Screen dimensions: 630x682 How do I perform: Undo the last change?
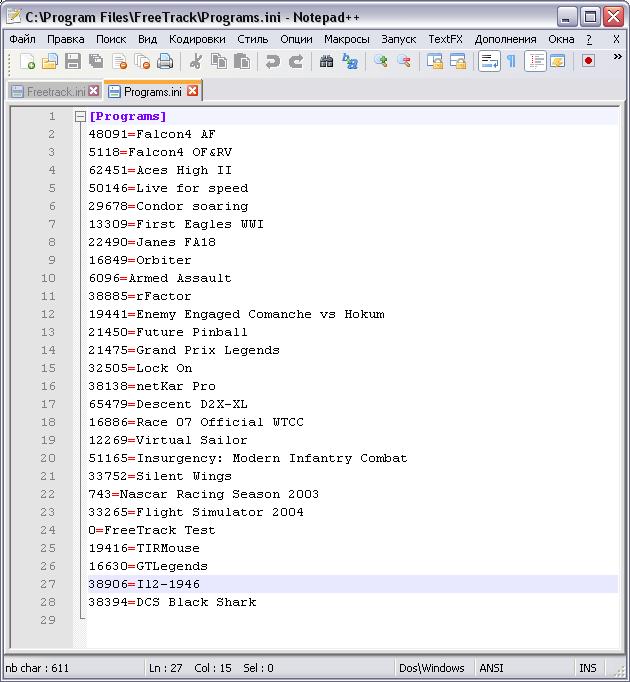pos(272,61)
